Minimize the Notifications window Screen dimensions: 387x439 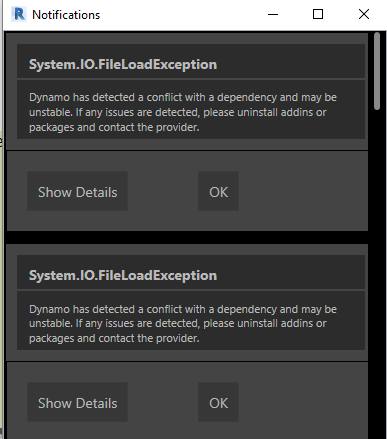pos(273,15)
